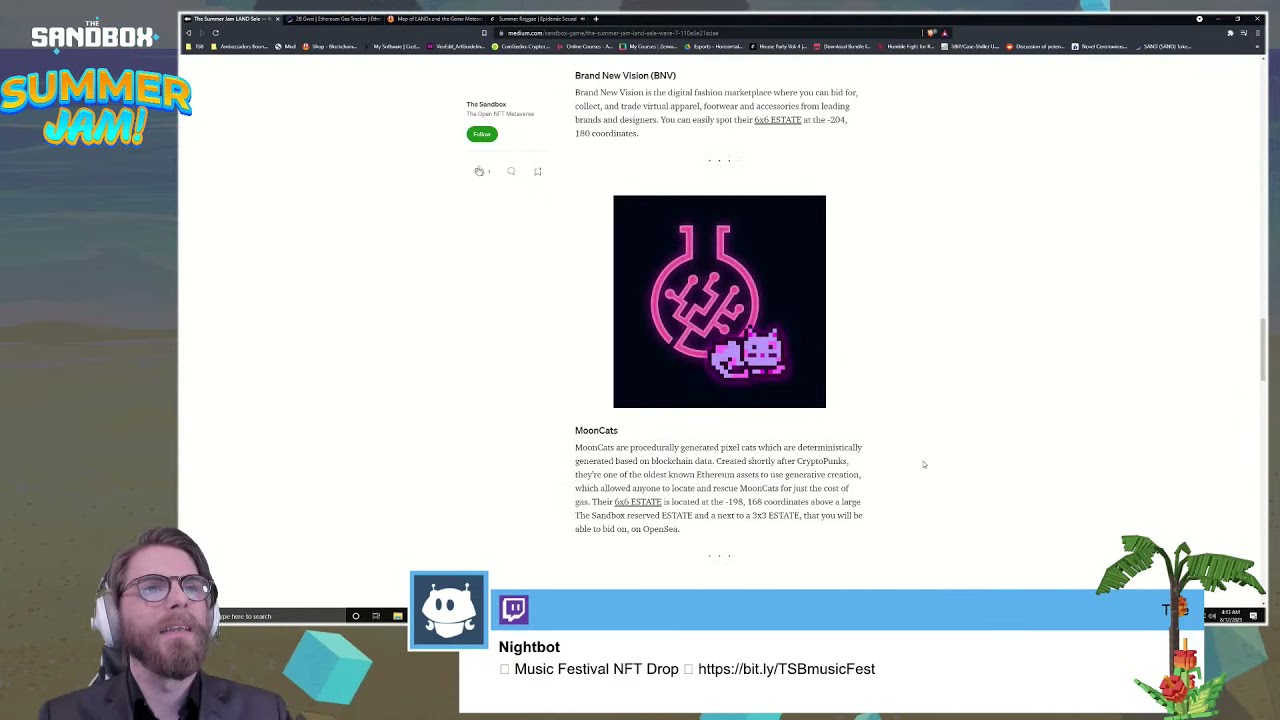Switch to the Ethereum Gas Tracker tab
This screenshot has width=1280, height=720.
coord(333,19)
